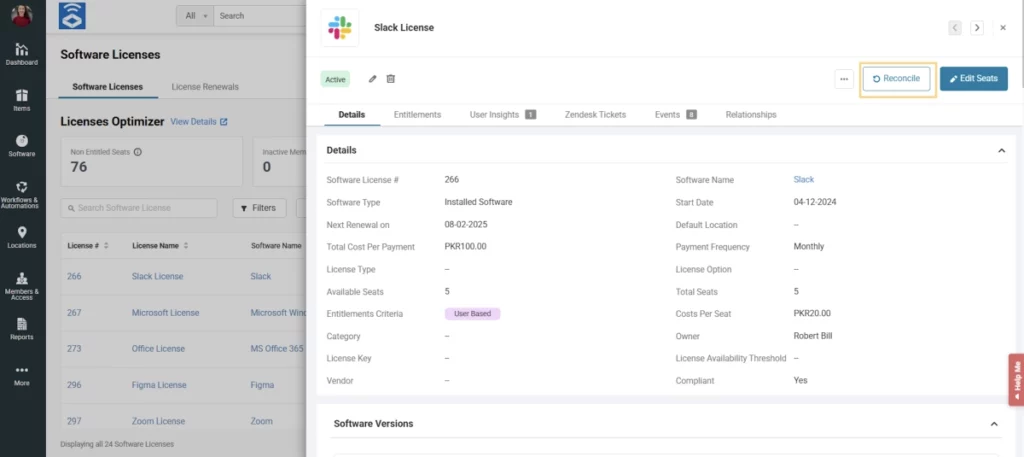The height and width of the screenshot is (457, 1024).
Task: Click the Reconcile button
Action: 897,79
